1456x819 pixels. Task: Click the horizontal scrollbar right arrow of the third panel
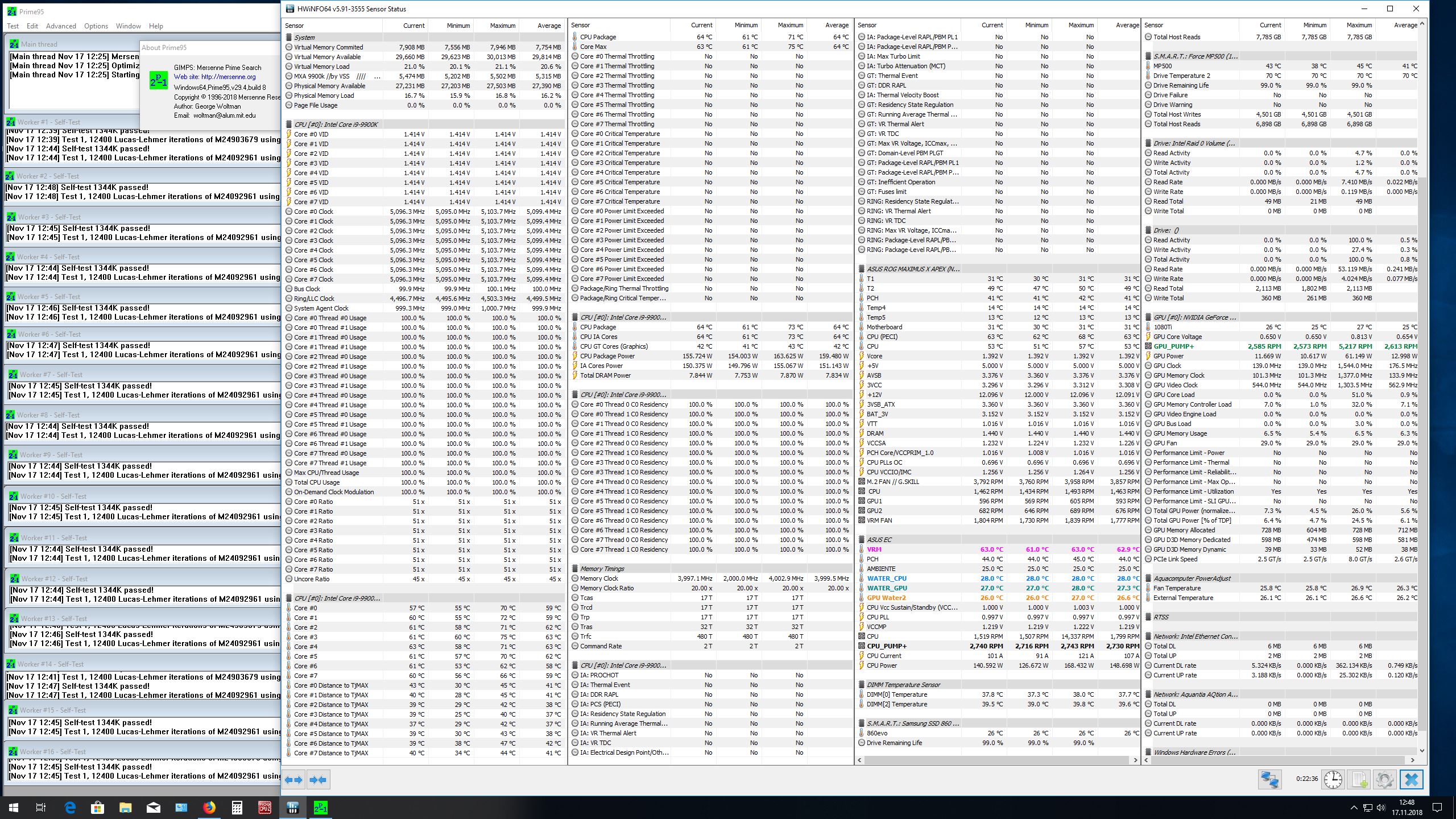coord(1135,760)
